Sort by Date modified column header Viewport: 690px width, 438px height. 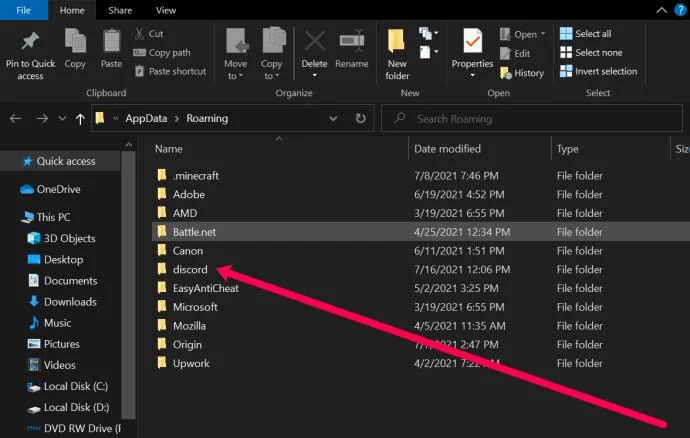(448, 149)
